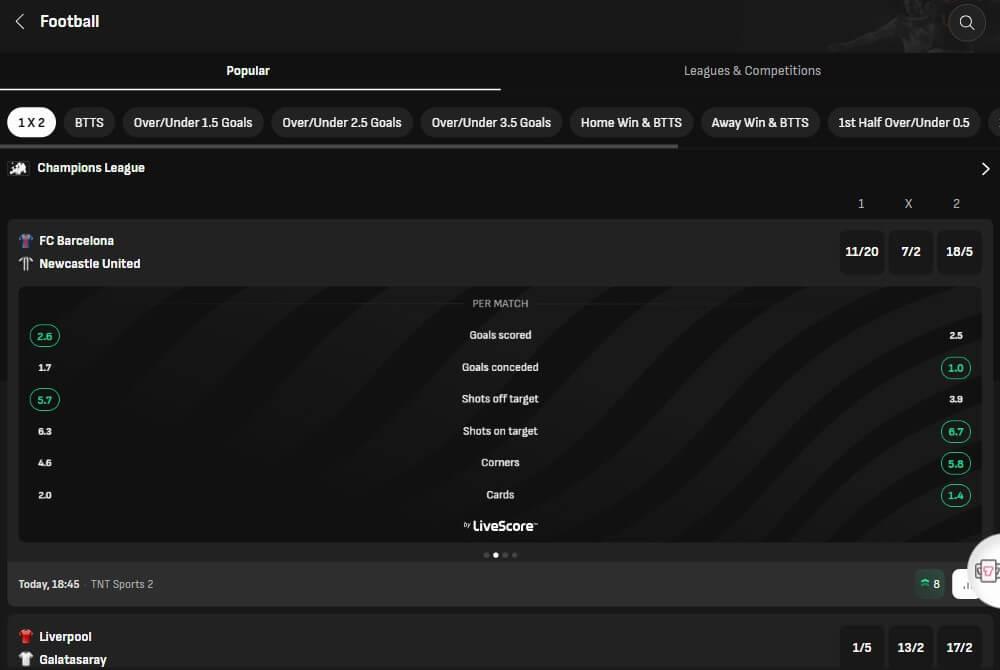Enable the BTTS market filter
The height and width of the screenshot is (670, 1000).
tap(88, 121)
